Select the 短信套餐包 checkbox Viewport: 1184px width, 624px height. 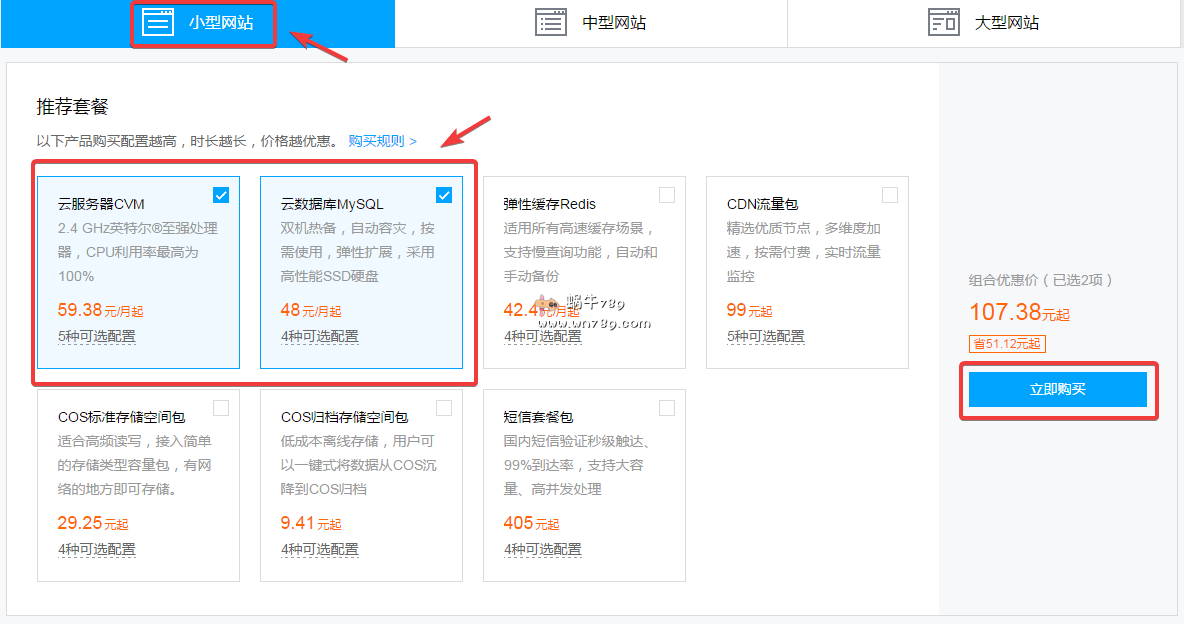coord(667,408)
